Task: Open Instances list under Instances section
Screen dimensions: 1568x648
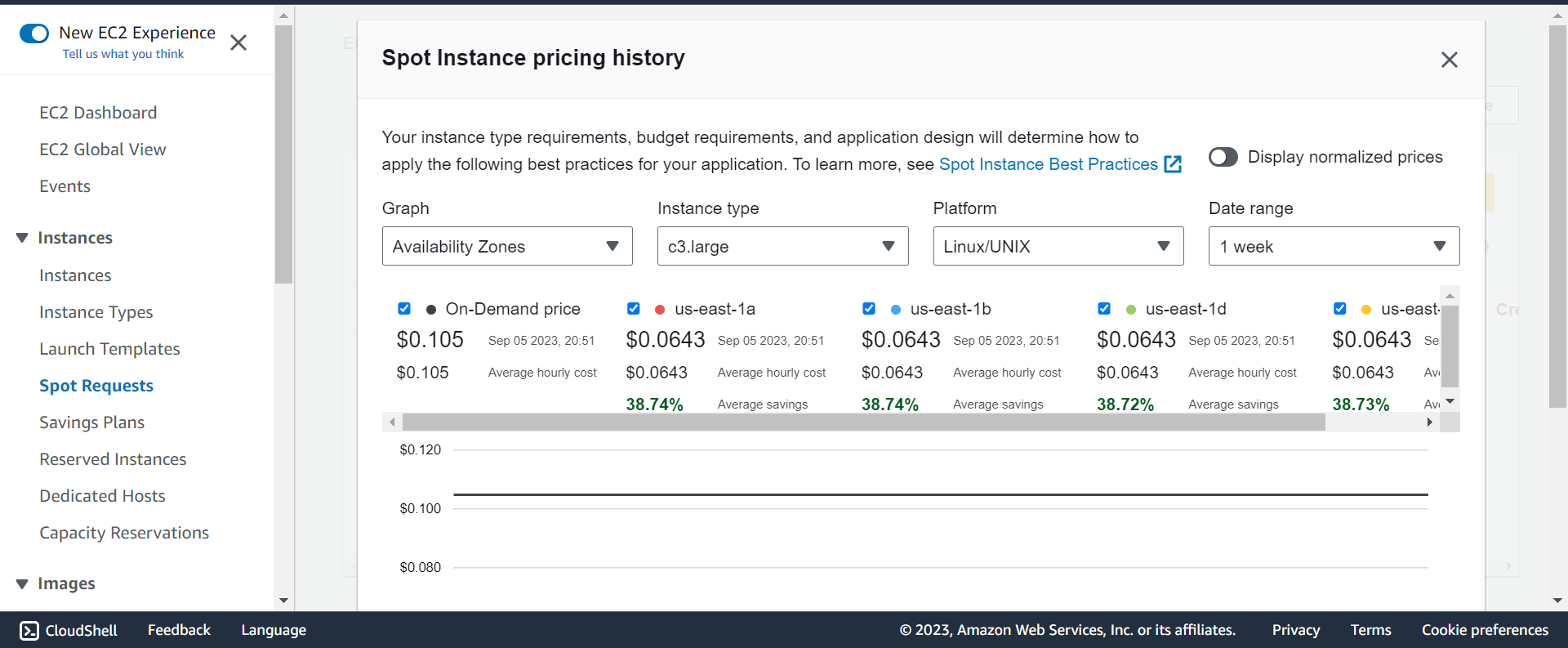Action: [x=75, y=275]
